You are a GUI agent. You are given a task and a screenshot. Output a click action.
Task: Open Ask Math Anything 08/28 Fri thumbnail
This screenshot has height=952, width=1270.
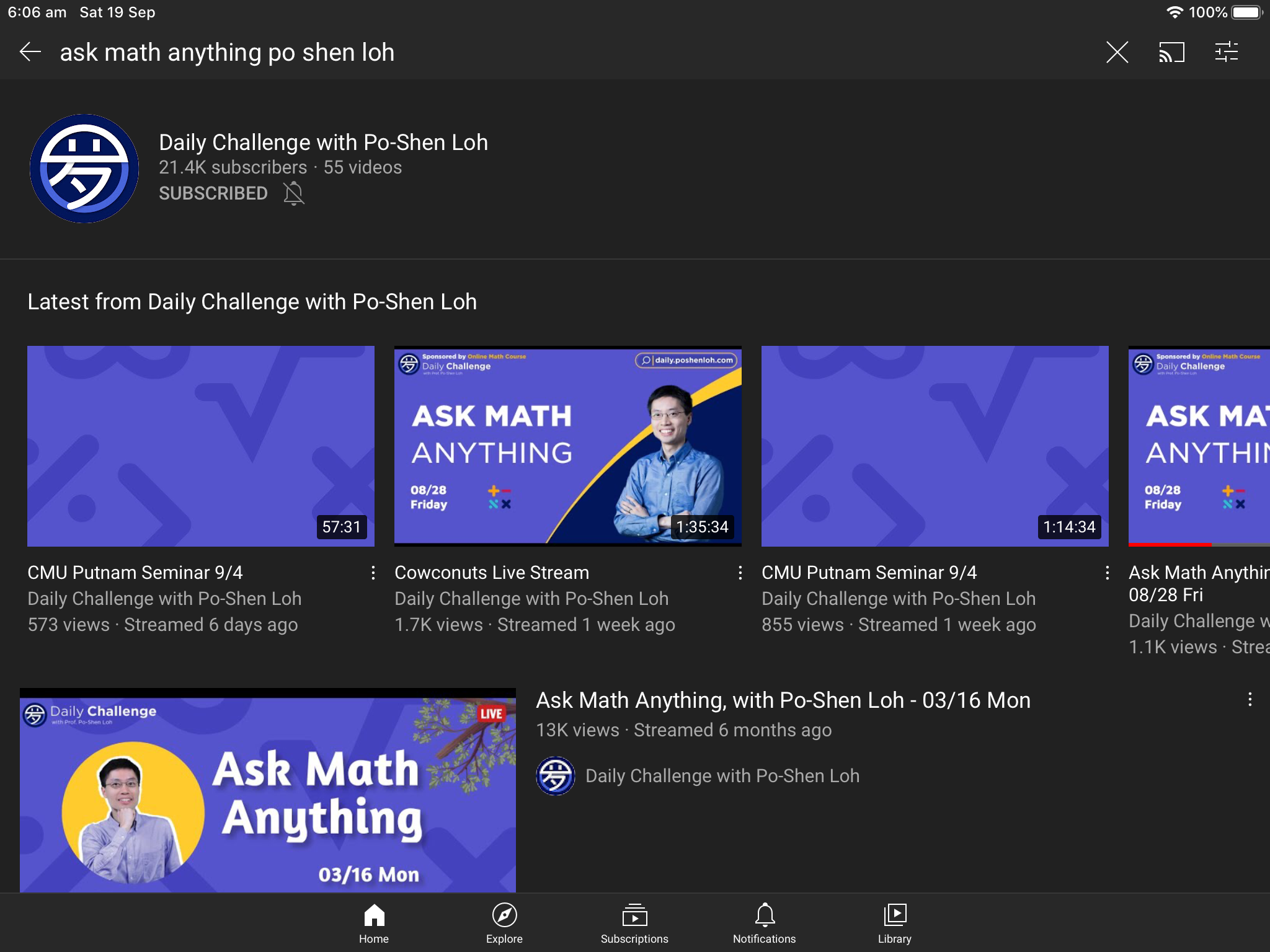tap(1199, 446)
